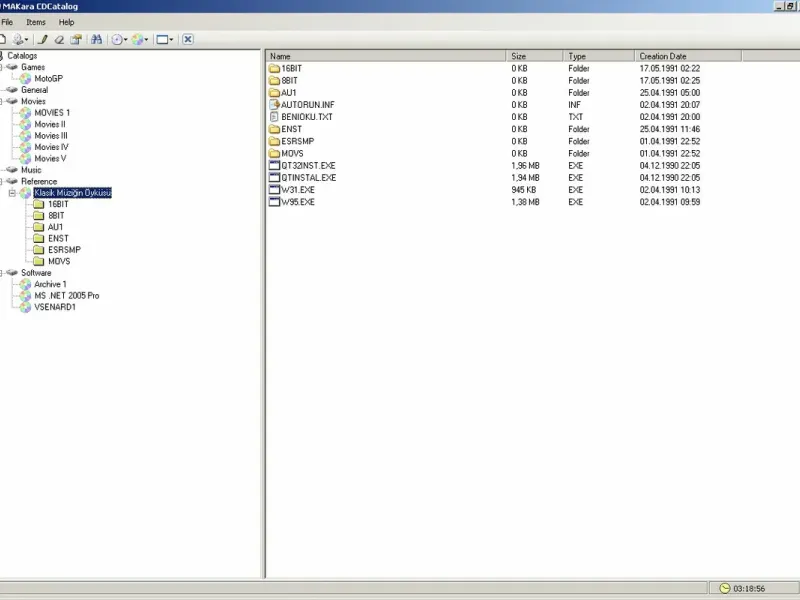The image size is (800, 600).
Task: Select the ENST folder in tree
Action: click(x=58, y=238)
